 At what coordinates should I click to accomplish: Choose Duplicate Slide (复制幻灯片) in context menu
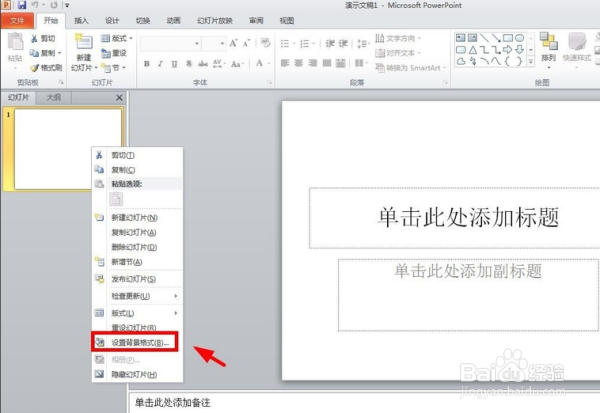[x=137, y=232]
